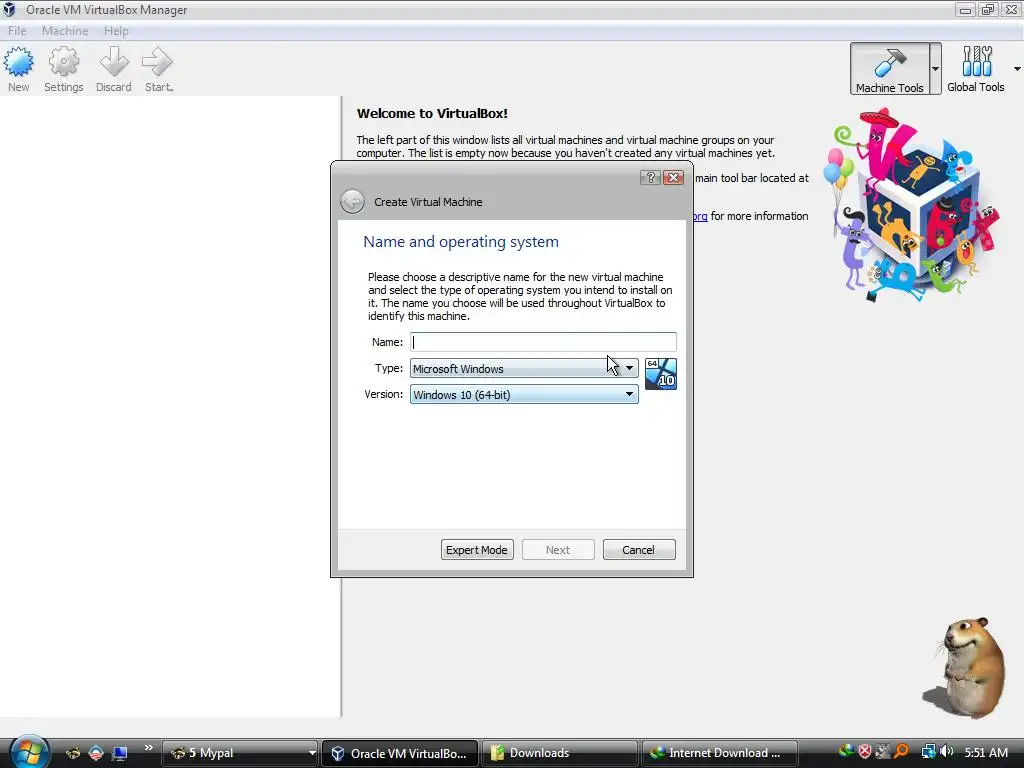
Task: Close the Create Virtual Machine dialog
Action: pyautogui.click(x=673, y=178)
